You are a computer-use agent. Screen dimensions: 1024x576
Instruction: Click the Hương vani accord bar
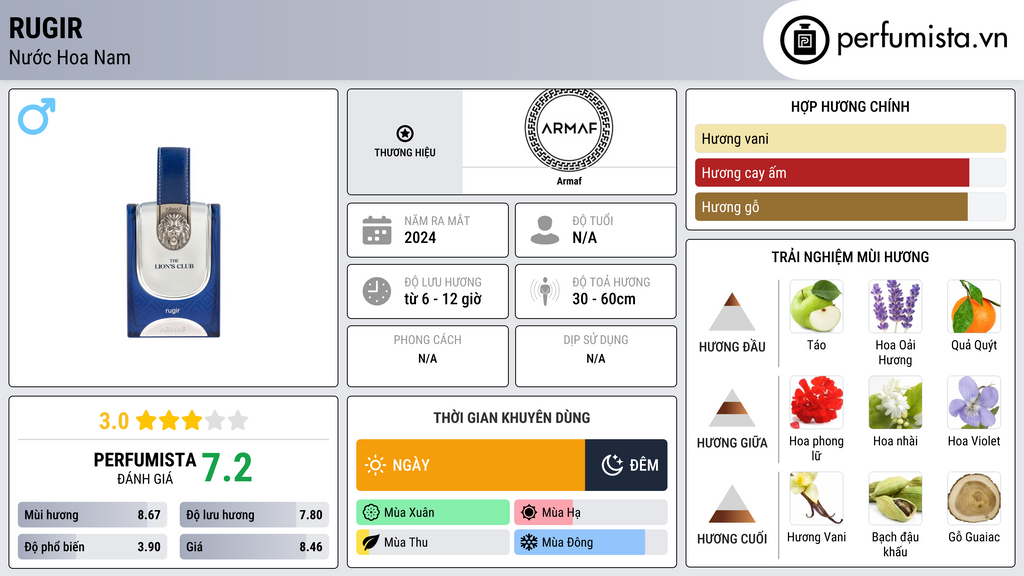point(850,139)
